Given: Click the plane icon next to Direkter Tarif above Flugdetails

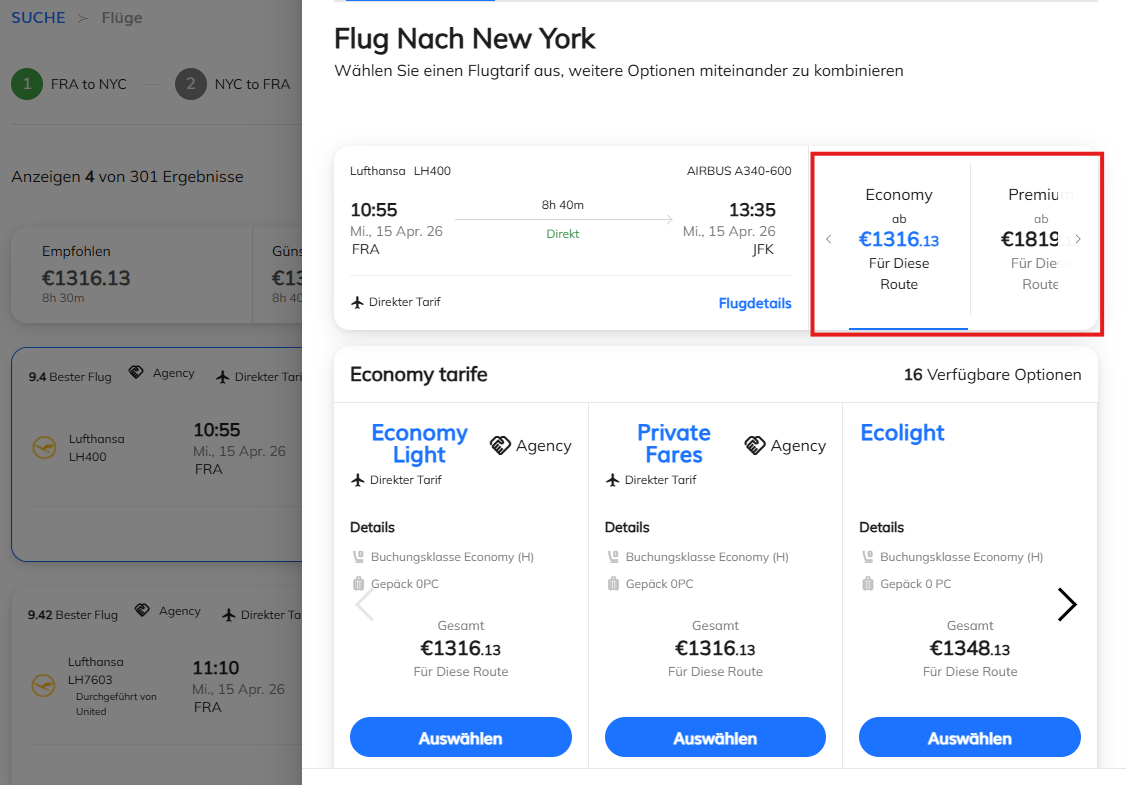Looking at the screenshot, I should 357,302.
